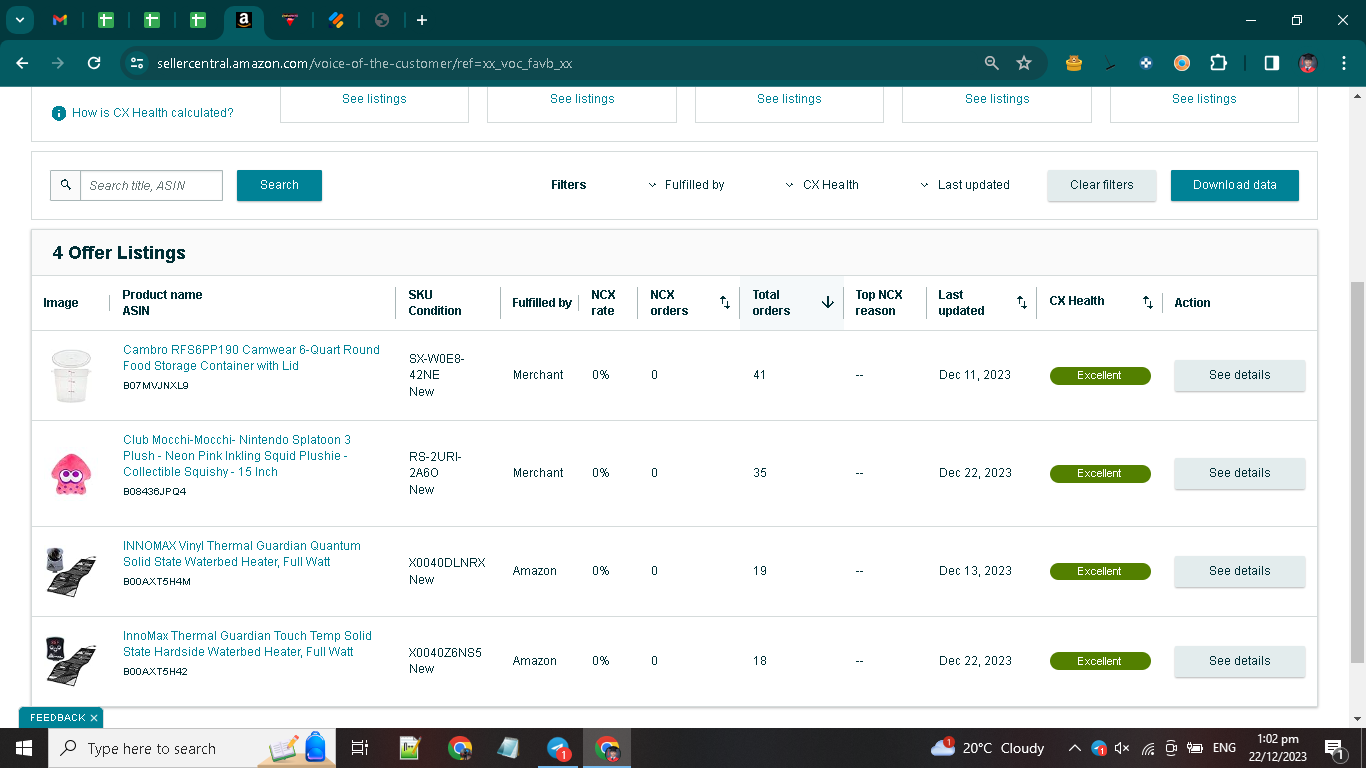Open Chrome three-dot menu
Image resolution: width=1366 pixels, height=768 pixels.
[x=1343, y=63]
